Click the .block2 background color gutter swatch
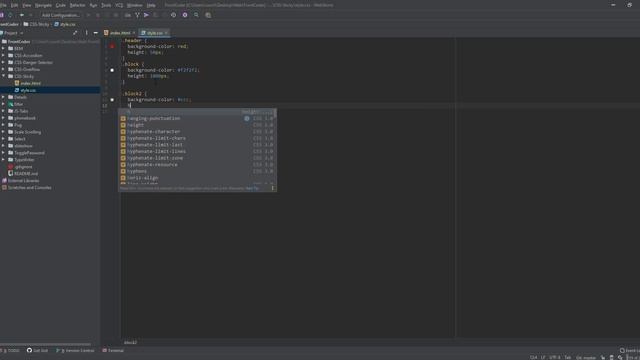640x360 pixels. (112, 100)
